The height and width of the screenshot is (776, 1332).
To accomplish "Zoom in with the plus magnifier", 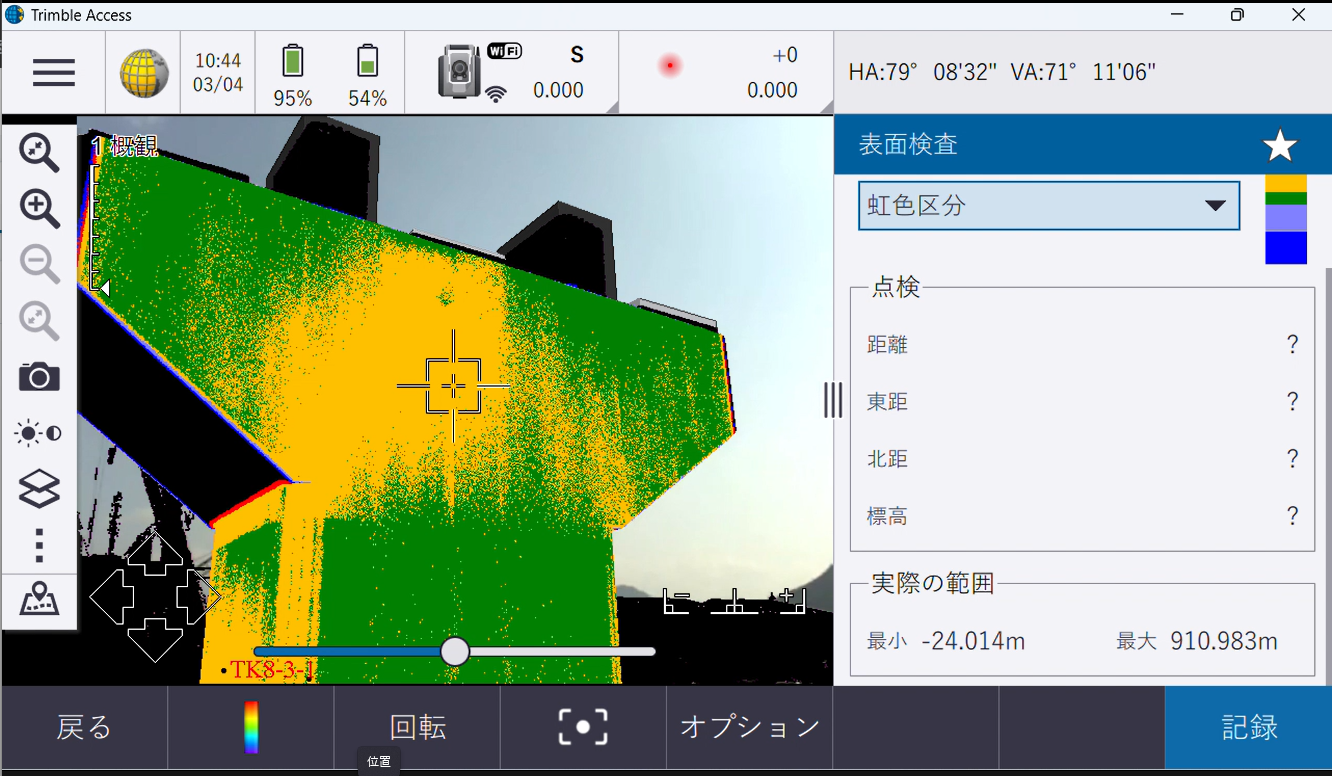I will click(39, 208).
